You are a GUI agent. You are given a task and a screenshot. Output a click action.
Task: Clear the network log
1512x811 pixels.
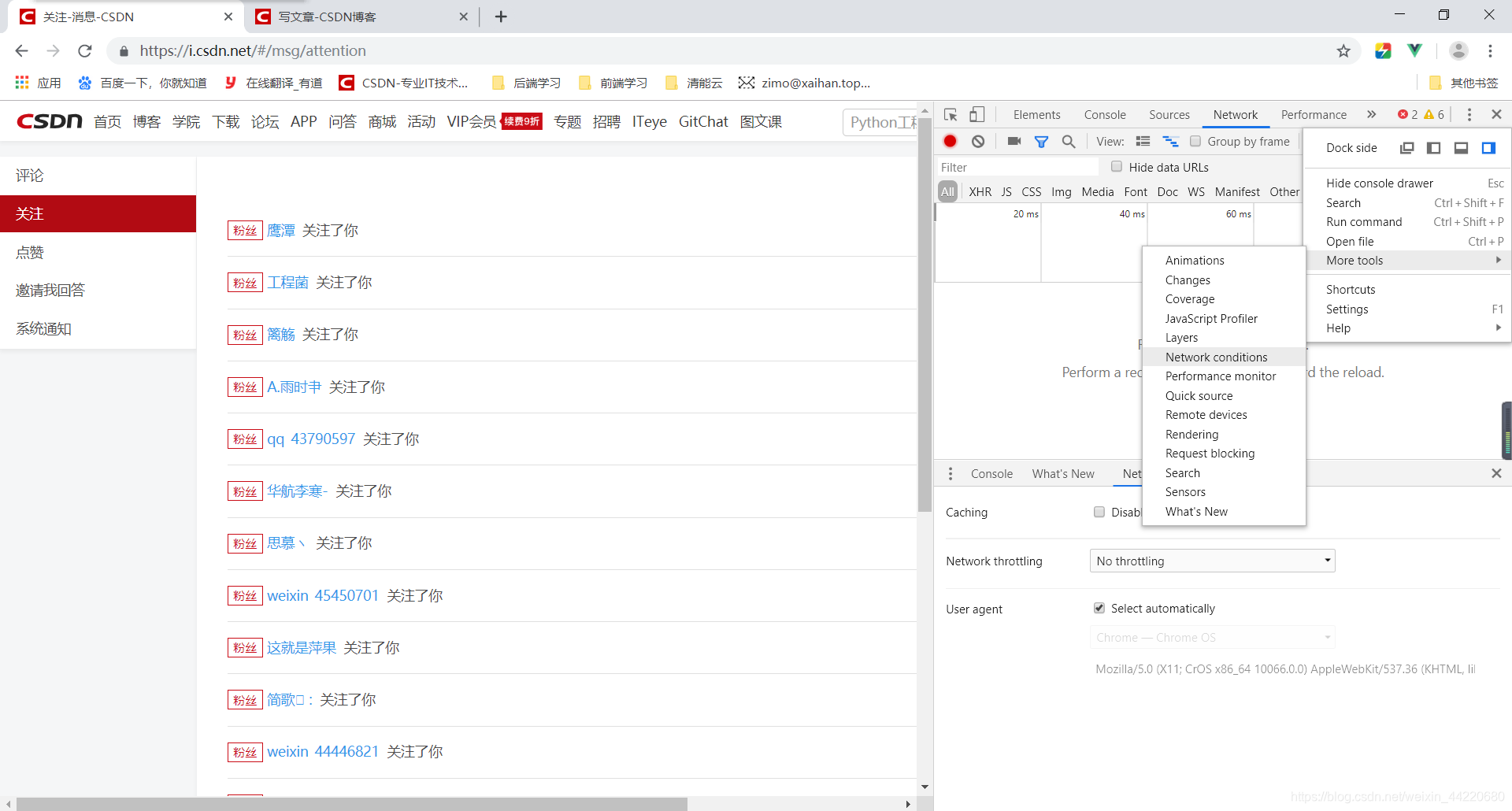(x=978, y=141)
